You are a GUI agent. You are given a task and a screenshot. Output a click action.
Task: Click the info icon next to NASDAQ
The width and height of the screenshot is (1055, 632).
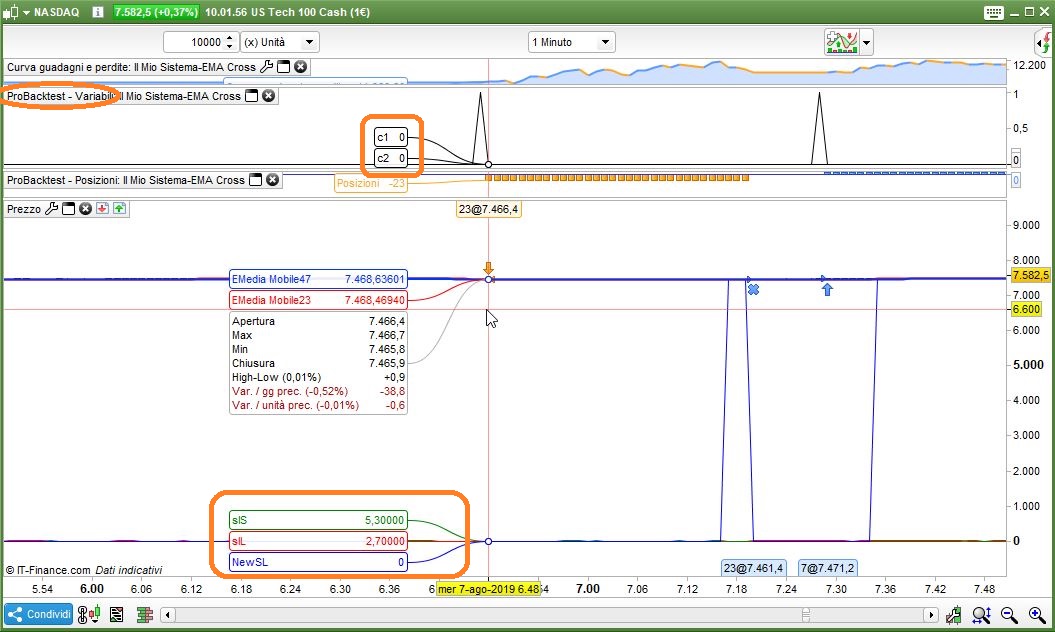(x=97, y=12)
